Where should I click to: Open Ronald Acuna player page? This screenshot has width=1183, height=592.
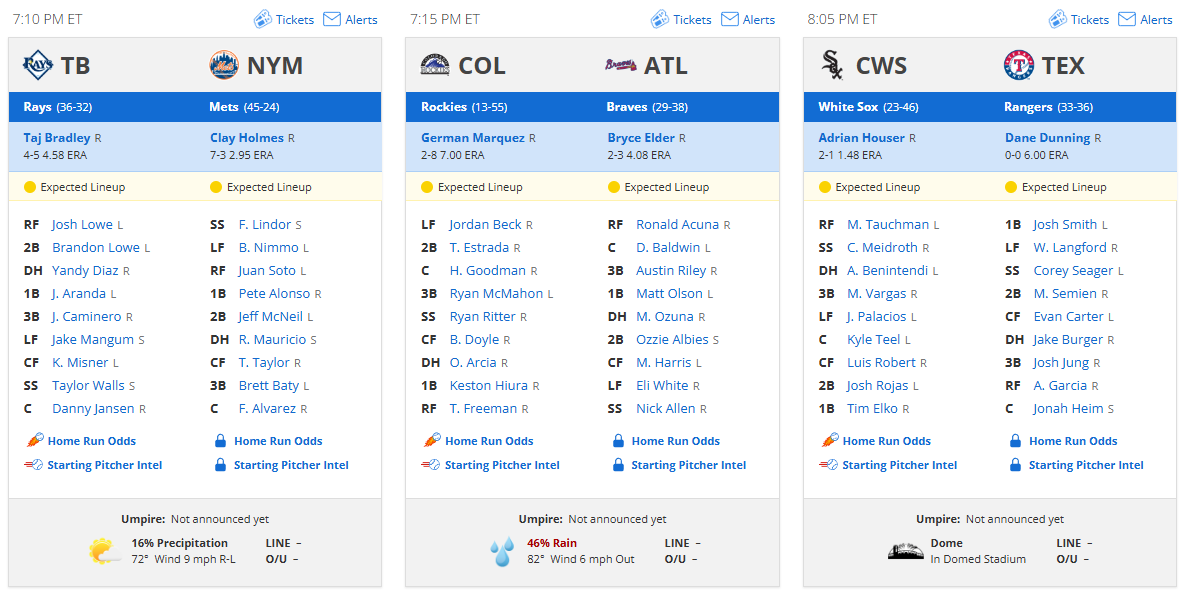pyautogui.click(x=678, y=224)
